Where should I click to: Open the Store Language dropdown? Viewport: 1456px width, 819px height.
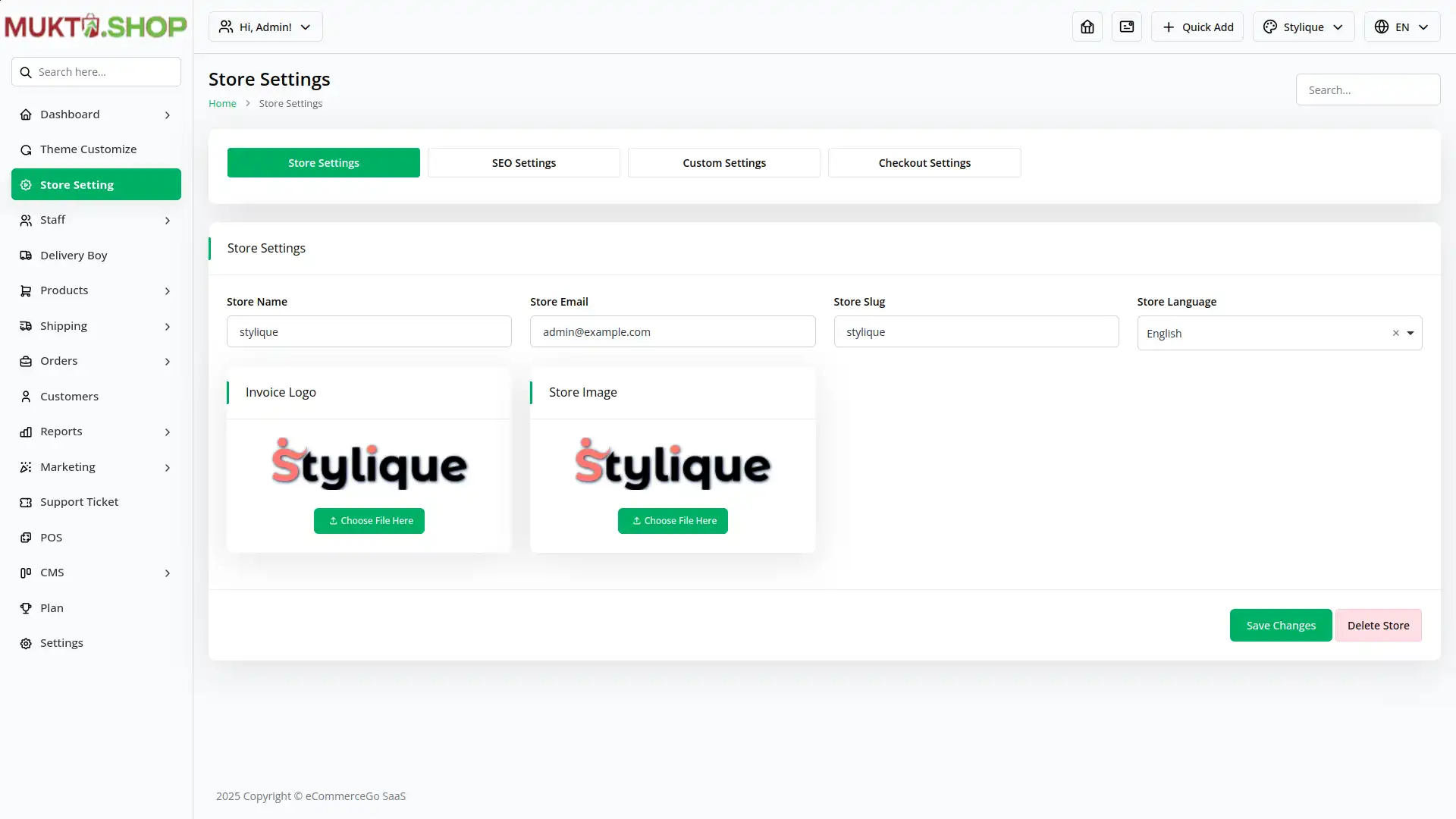point(1410,333)
